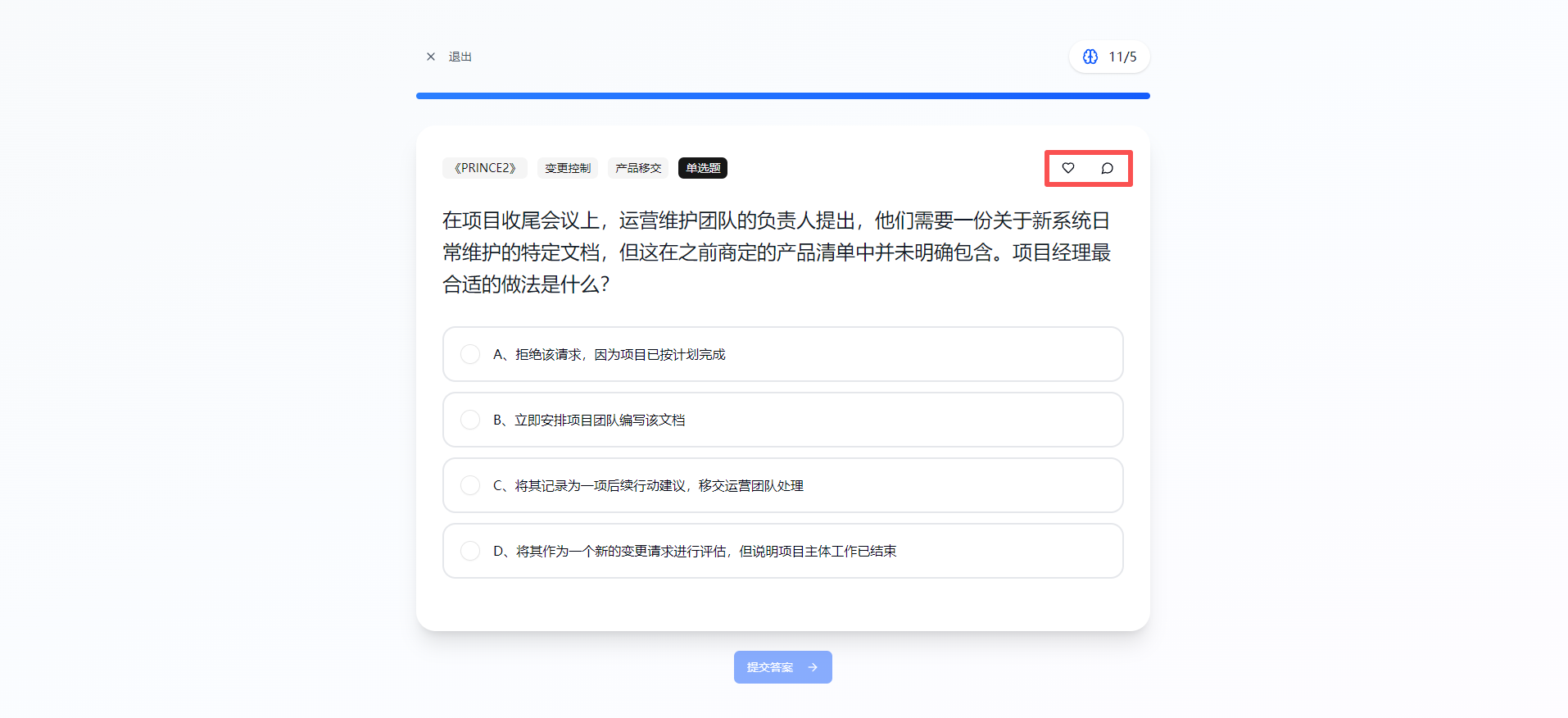Mark option D's radio button

[470, 551]
